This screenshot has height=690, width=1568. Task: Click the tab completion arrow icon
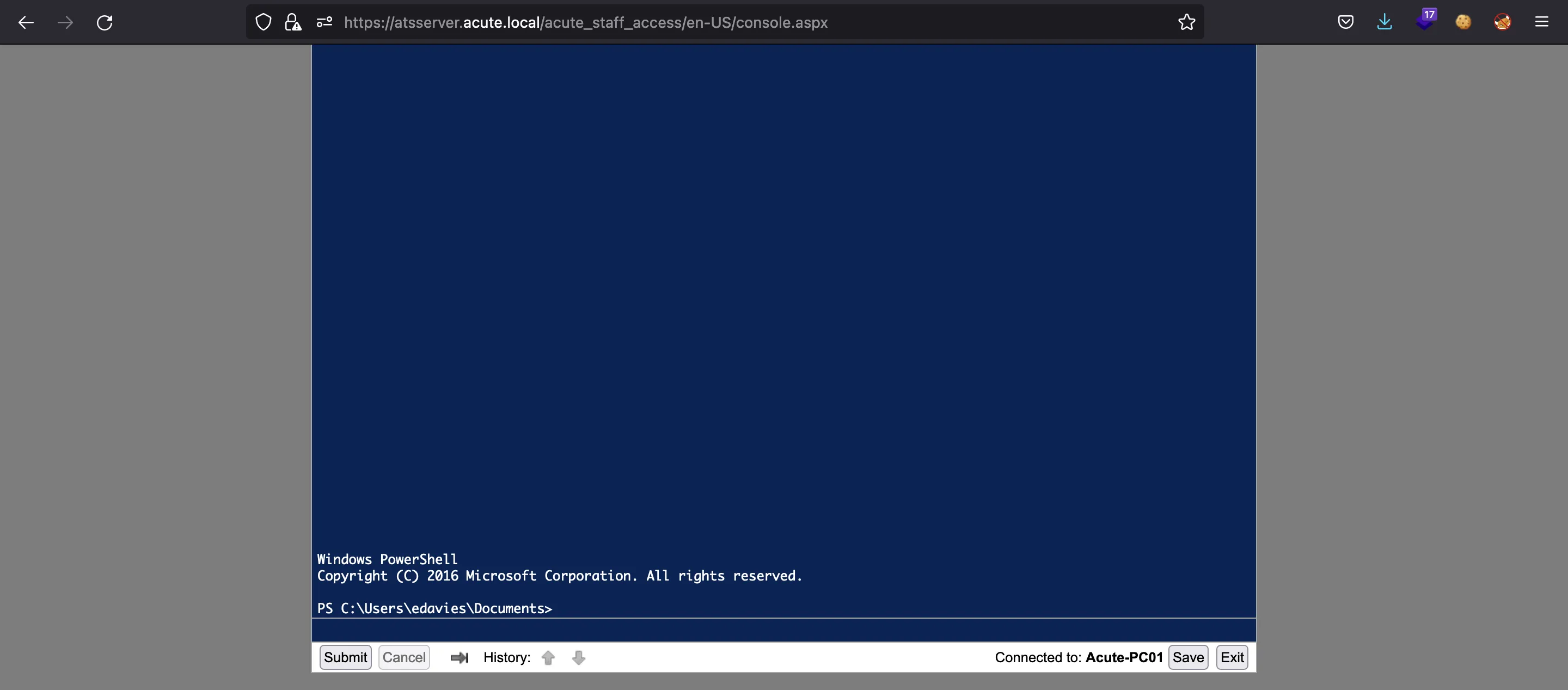[460, 658]
